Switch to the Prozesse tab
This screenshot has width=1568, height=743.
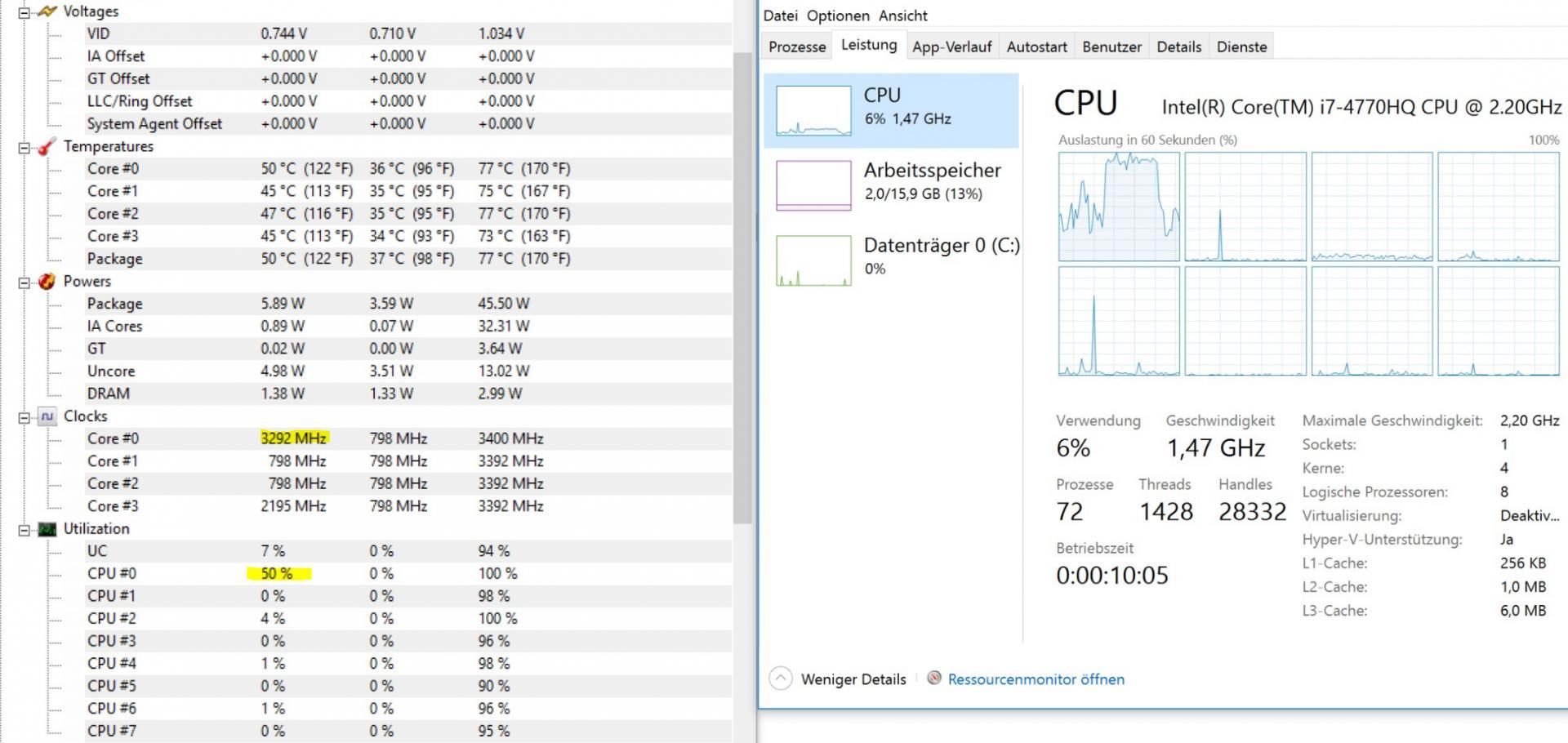[797, 47]
